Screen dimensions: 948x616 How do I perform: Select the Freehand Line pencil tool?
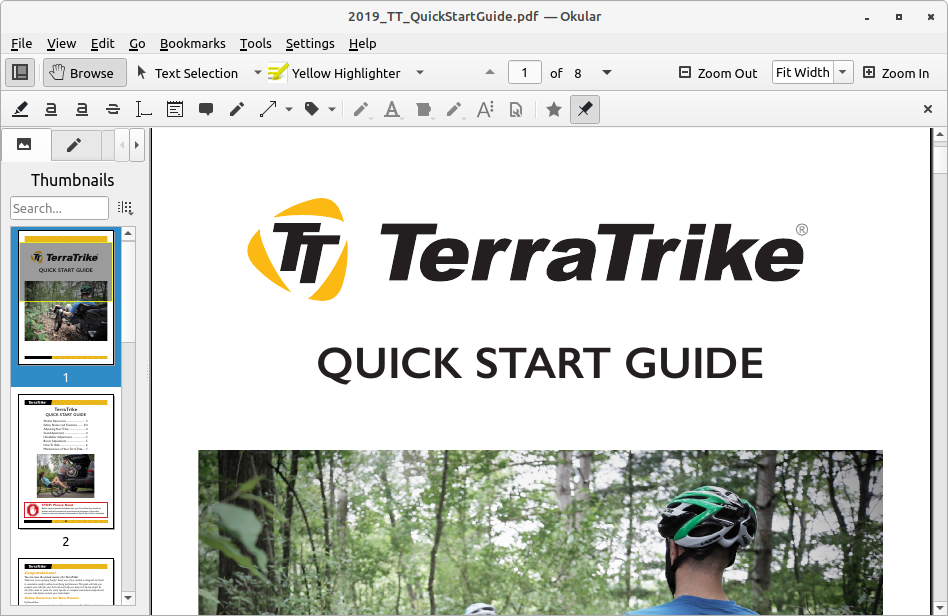click(x=237, y=109)
